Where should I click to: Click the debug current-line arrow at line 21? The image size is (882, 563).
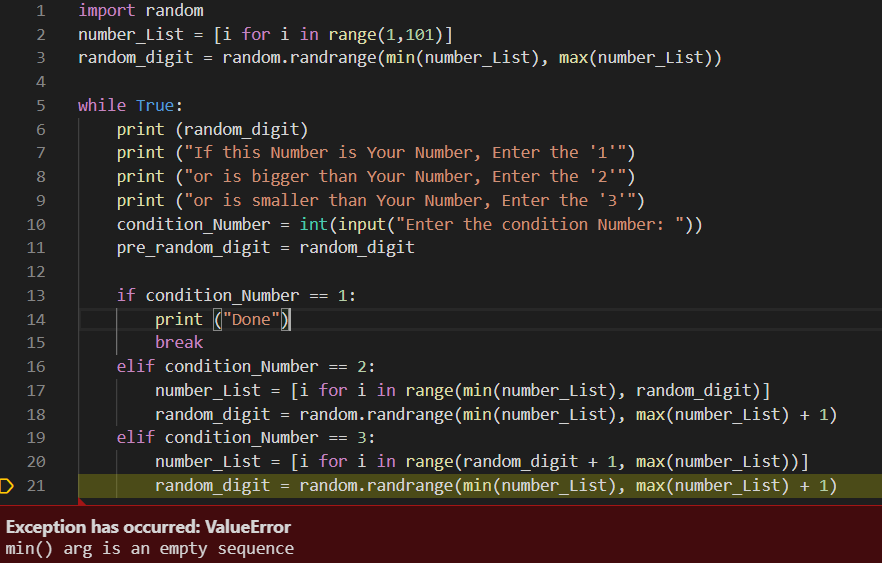point(7,485)
